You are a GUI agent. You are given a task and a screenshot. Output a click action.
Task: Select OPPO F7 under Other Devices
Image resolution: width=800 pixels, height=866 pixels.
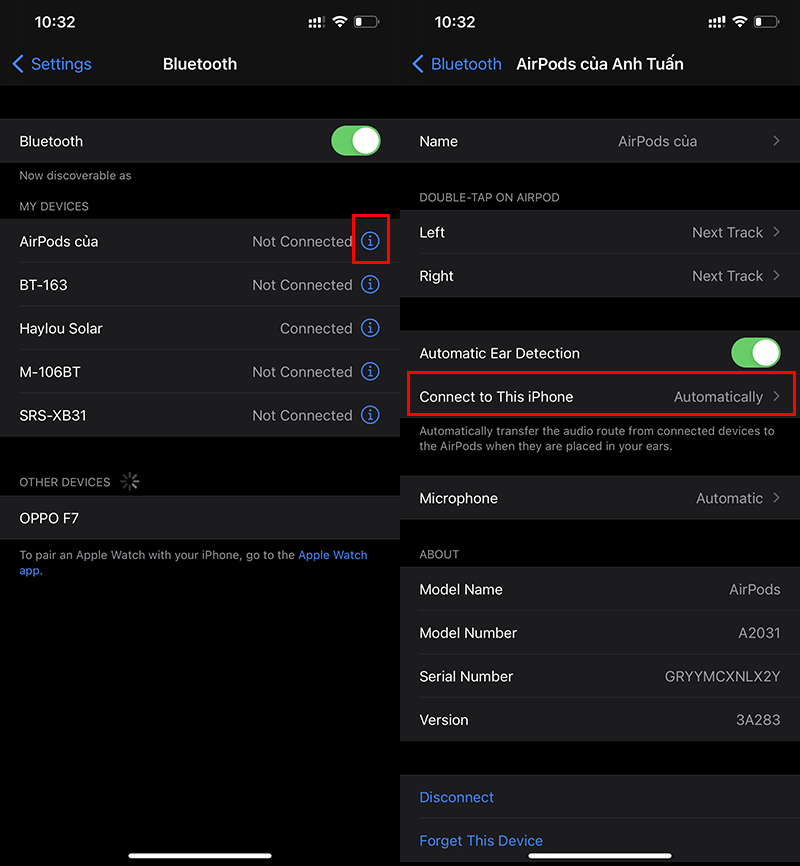pyautogui.click(x=200, y=518)
